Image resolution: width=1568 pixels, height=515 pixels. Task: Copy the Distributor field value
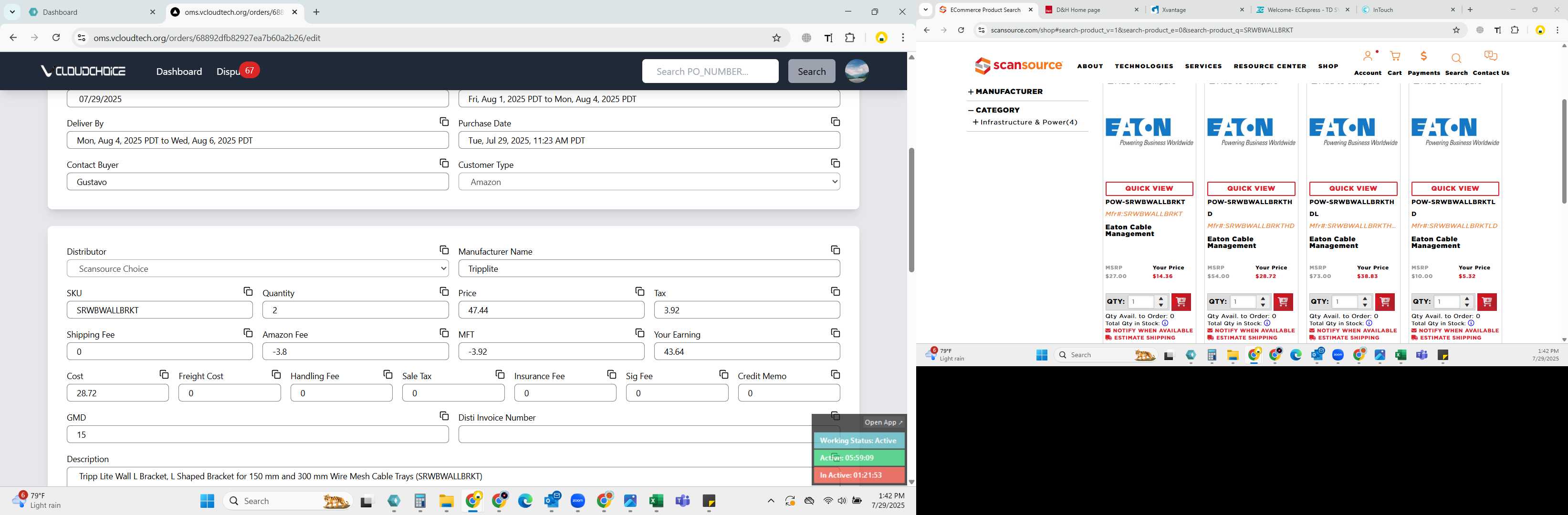click(444, 250)
